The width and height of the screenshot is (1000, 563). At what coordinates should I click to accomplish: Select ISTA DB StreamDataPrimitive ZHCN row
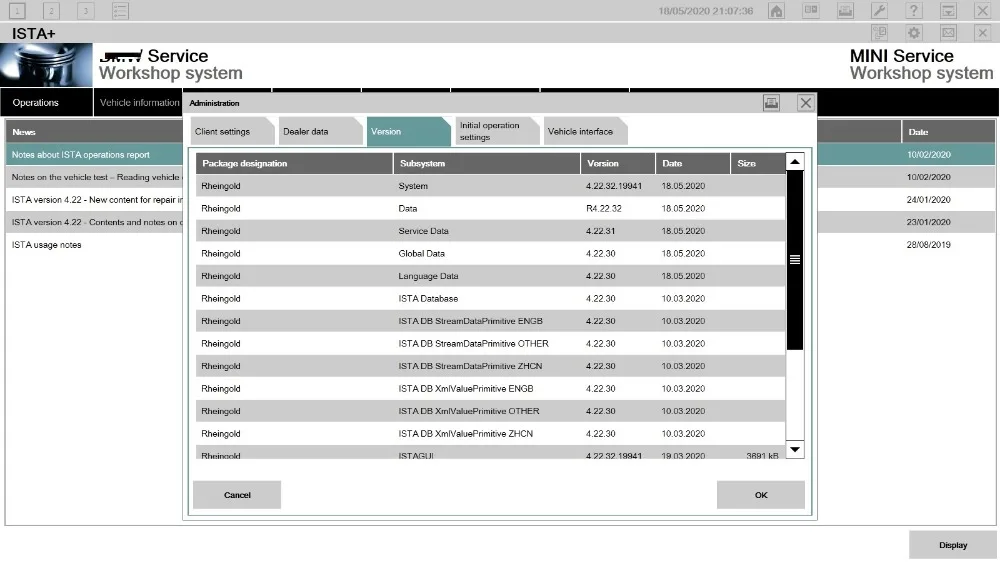point(490,366)
